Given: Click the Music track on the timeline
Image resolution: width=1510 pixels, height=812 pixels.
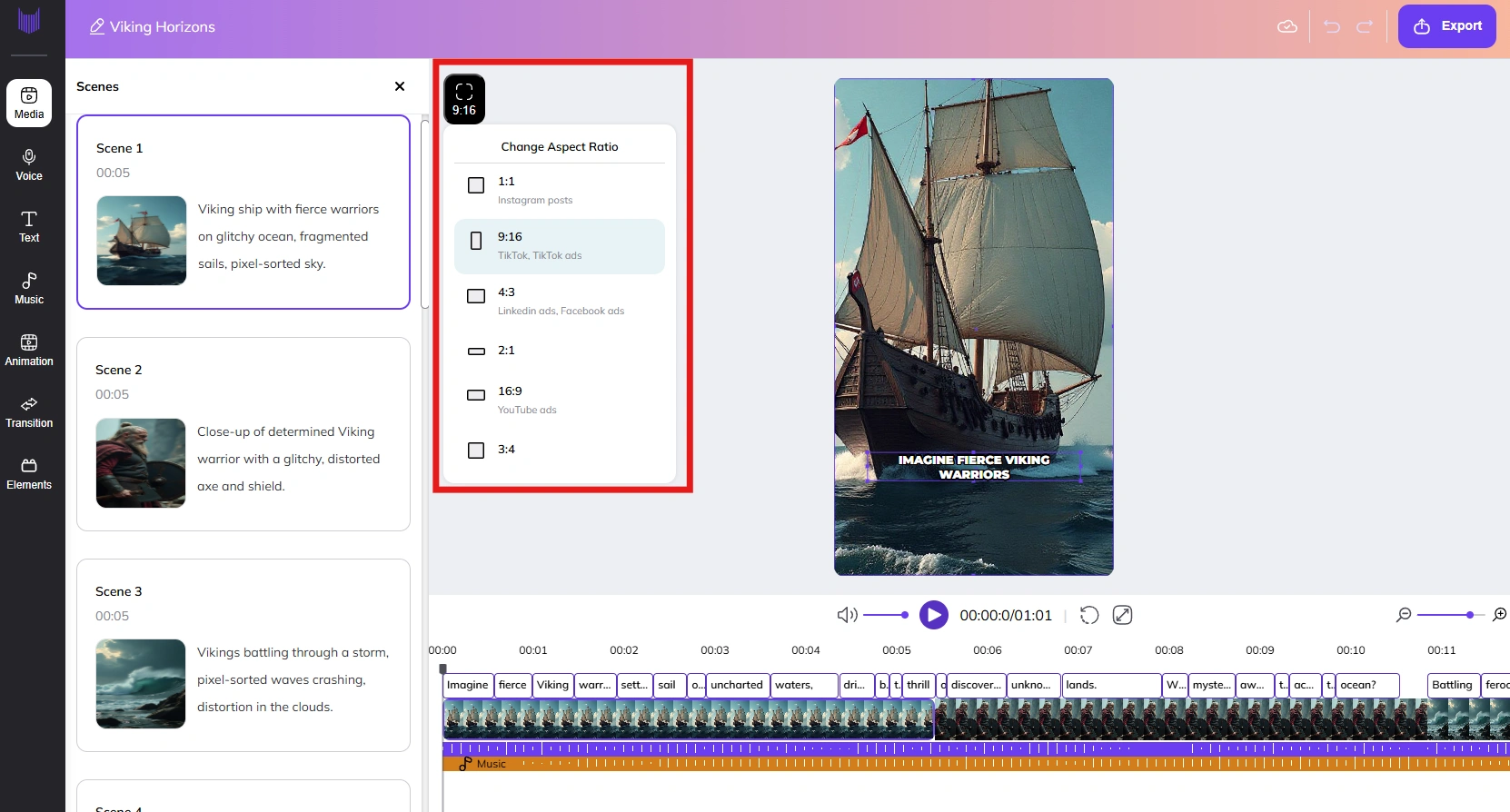Looking at the screenshot, I should 976,764.
